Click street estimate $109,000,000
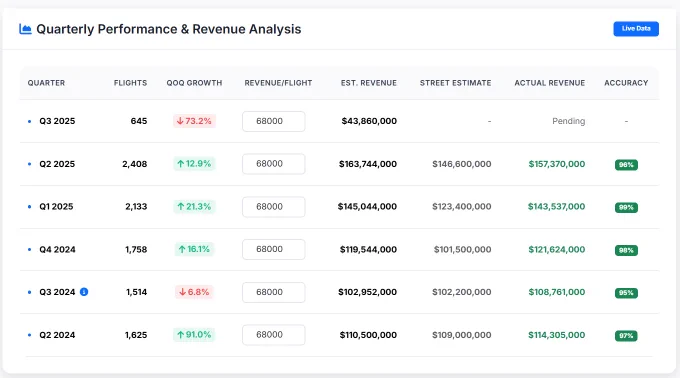Screen dimensions: 680x378 click(x=462, y=335)
